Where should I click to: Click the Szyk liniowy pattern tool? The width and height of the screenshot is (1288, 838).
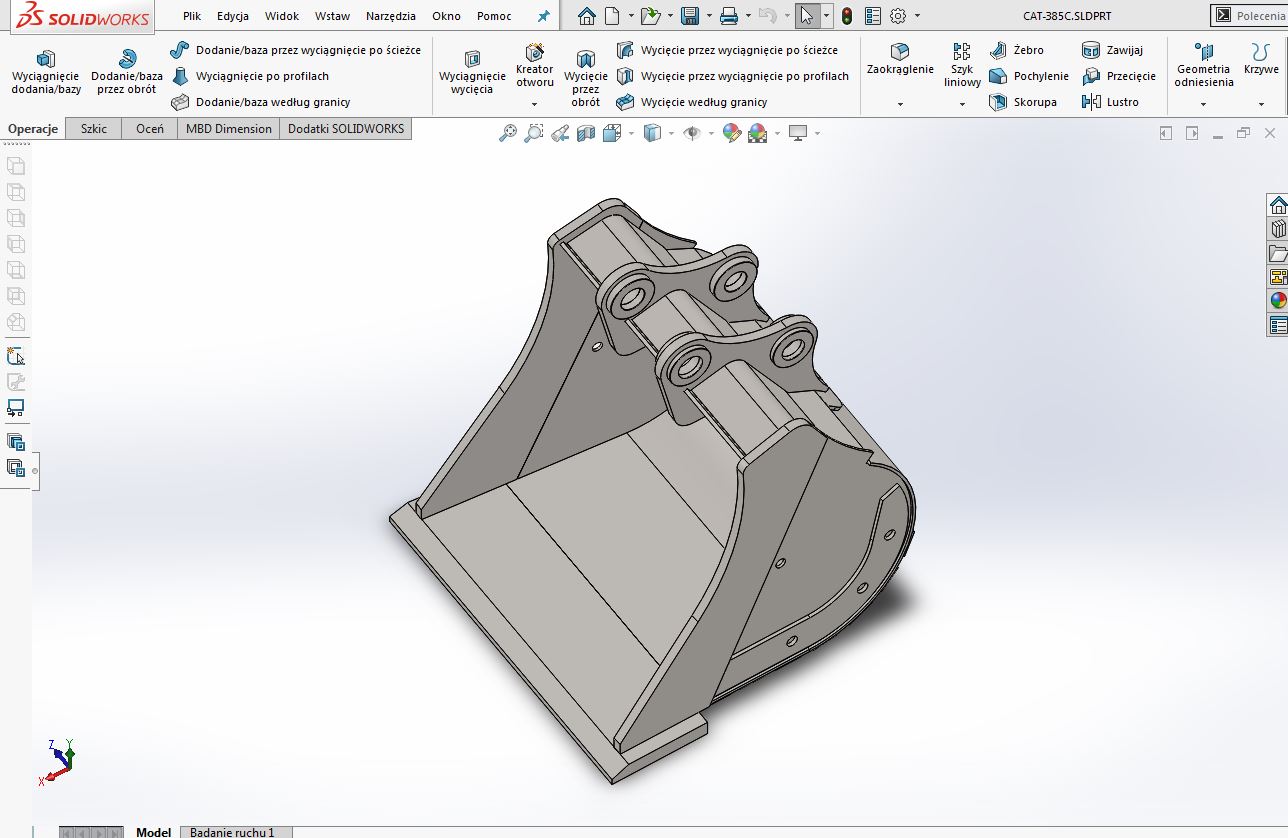coord(962,65)
